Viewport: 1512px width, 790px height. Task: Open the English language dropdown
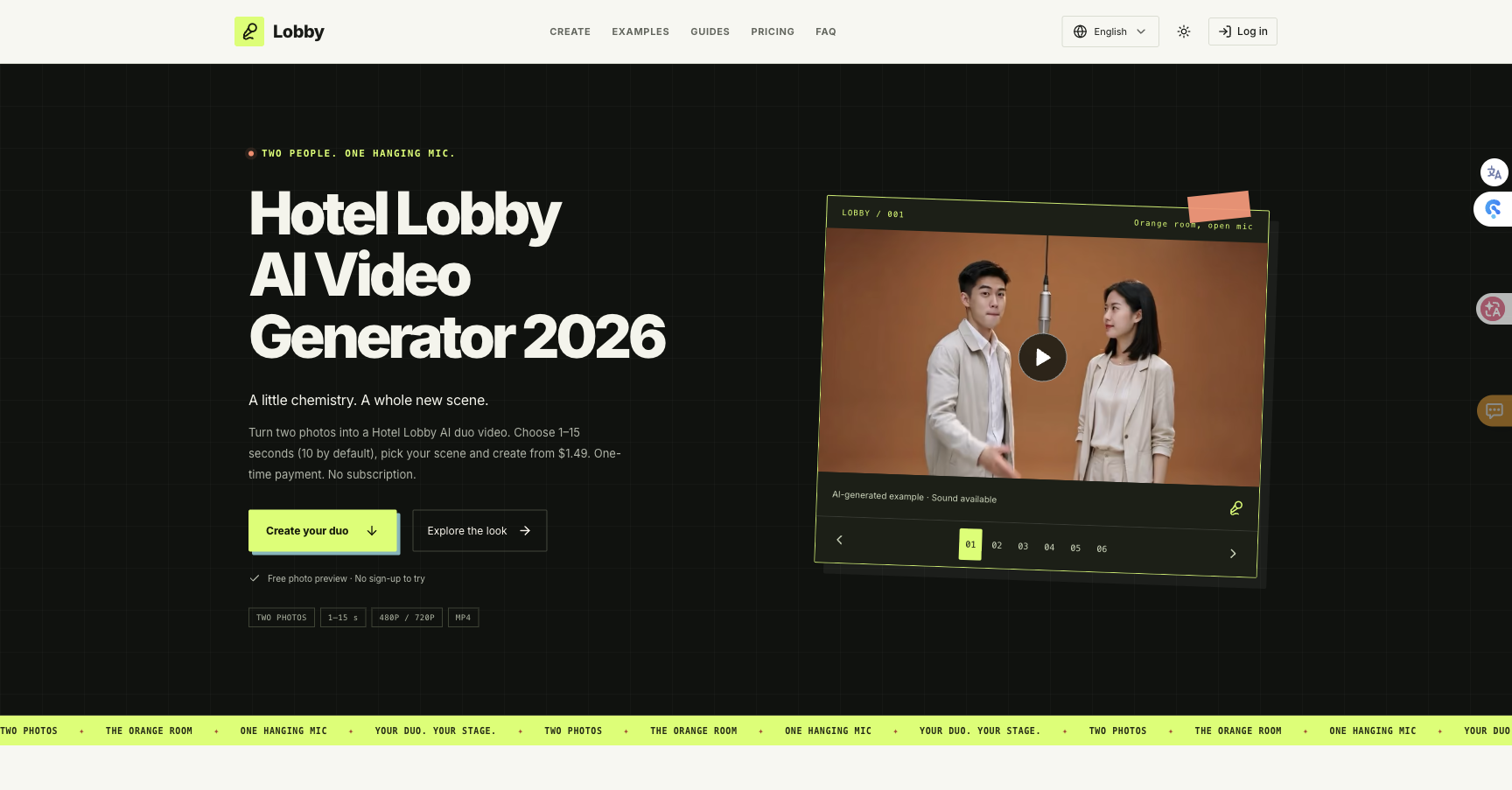point(1110,31)
